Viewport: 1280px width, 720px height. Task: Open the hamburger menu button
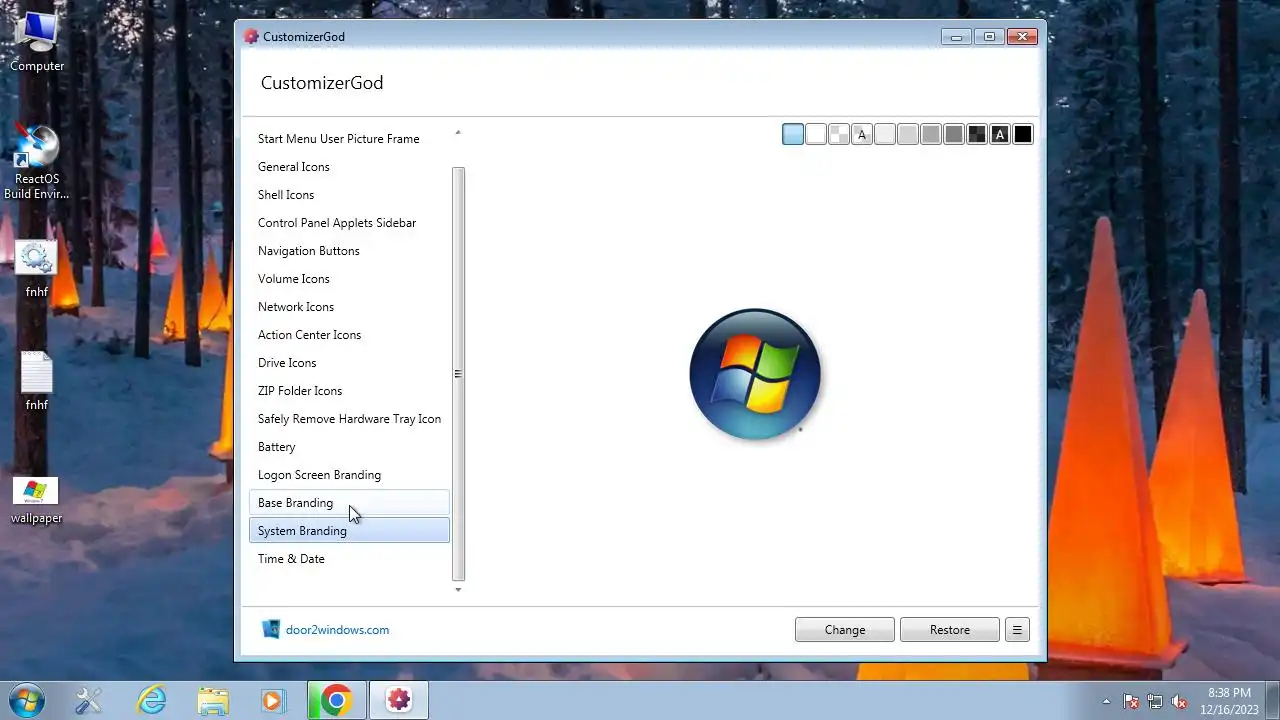(1017, 630)
